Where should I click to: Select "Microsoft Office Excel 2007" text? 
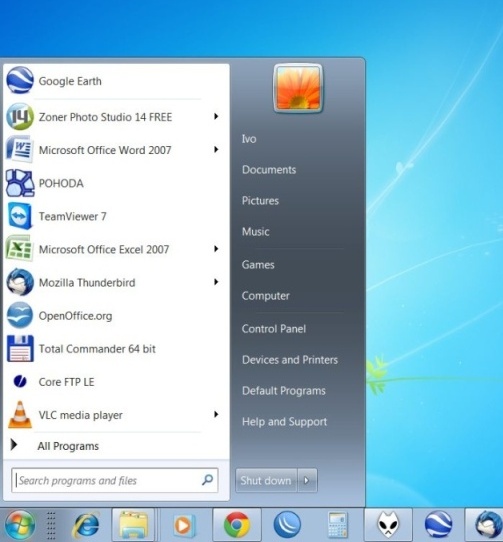point(104,250)
